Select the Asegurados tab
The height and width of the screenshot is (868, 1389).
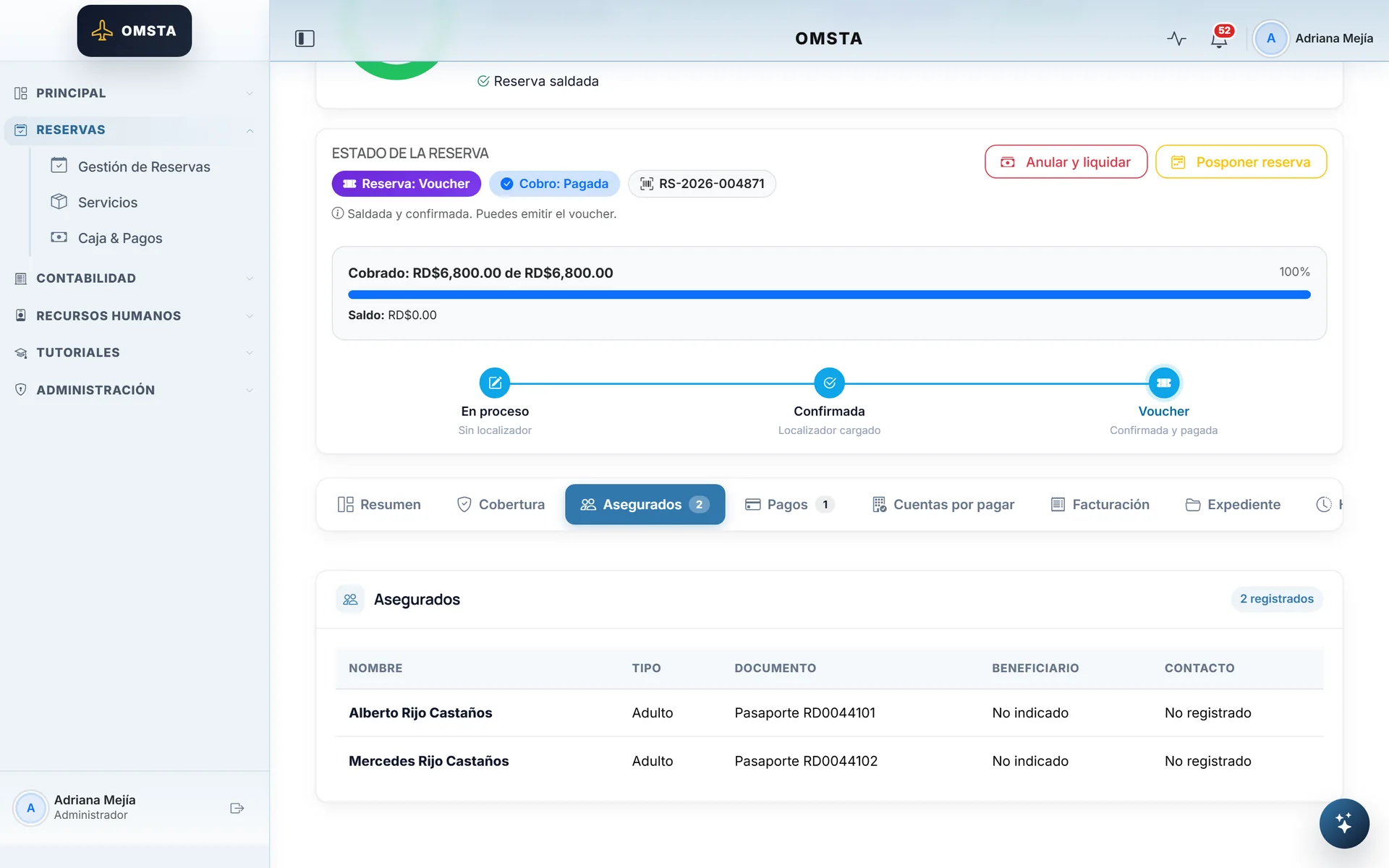pyautogui.click(x=645, y=504)
